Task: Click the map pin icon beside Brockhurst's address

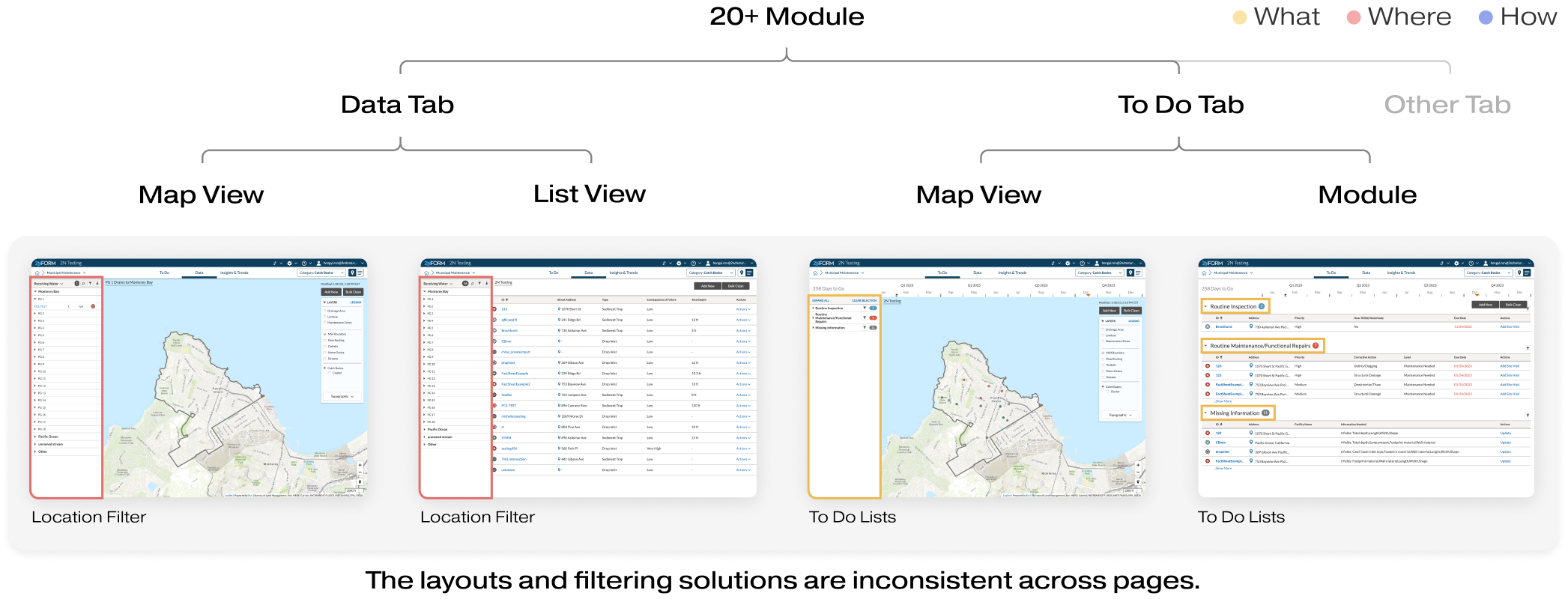Action: (1250, 326)
